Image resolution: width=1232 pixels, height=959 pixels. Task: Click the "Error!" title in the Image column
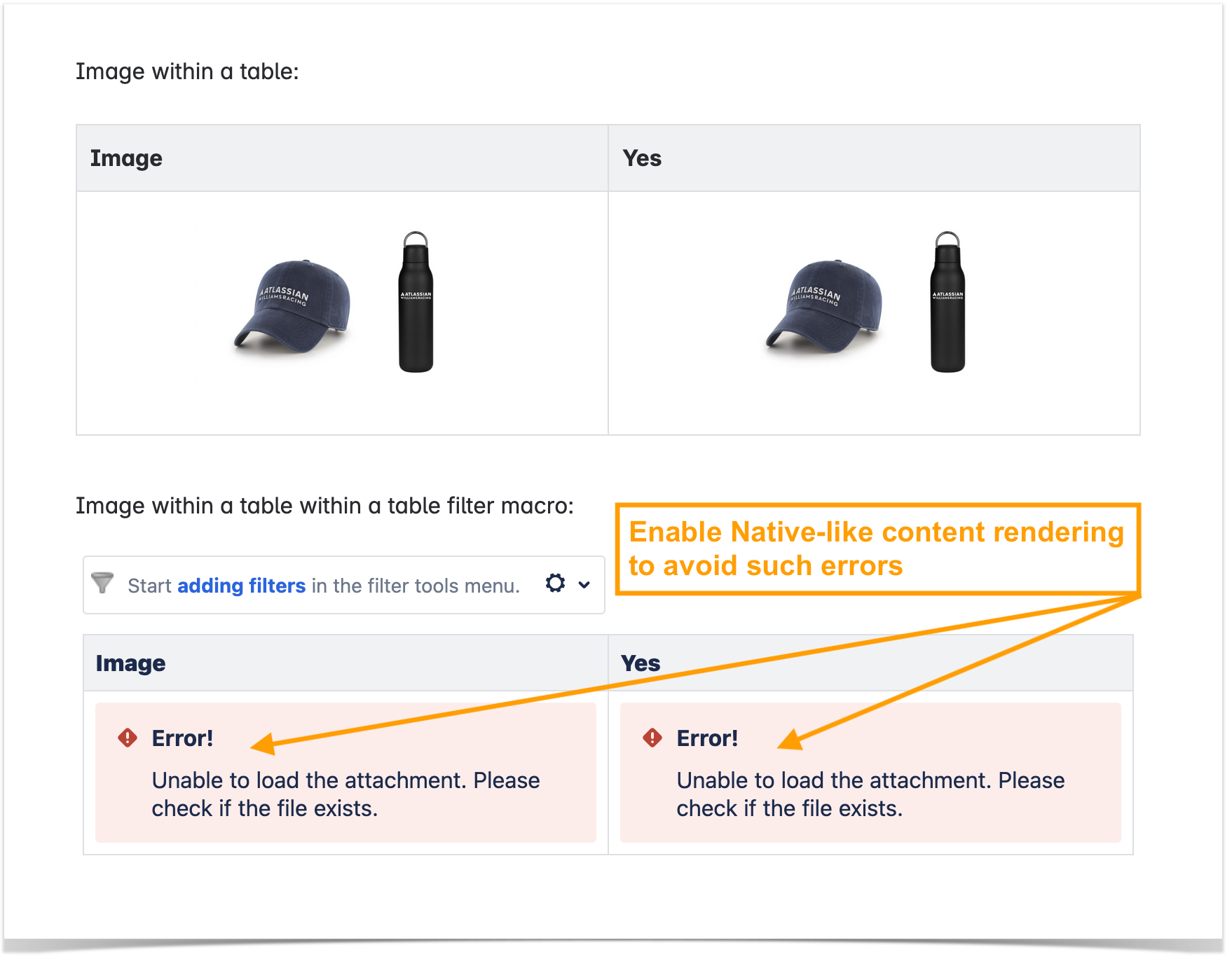(182, 738)
